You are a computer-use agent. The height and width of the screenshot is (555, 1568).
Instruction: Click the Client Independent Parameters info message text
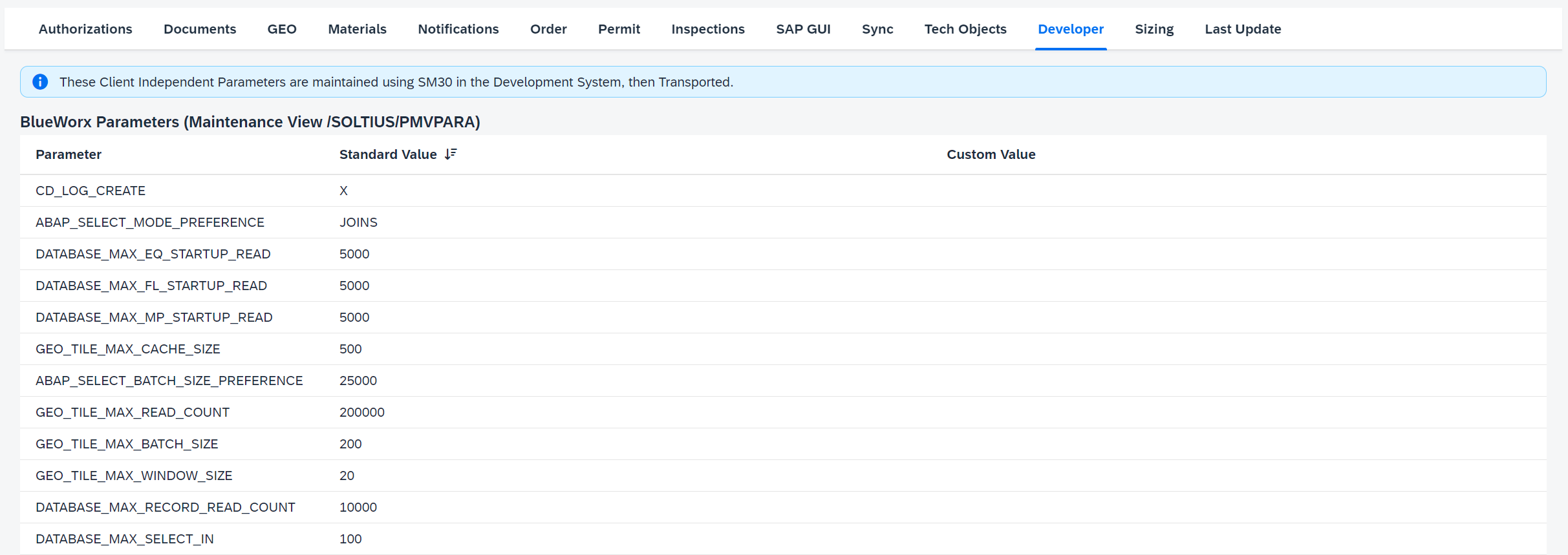[396, 82]
